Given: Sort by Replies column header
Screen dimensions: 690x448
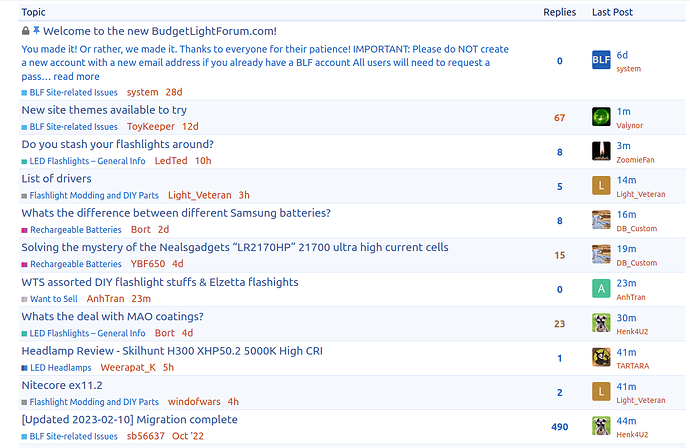Looking at the screenshot, I should tap(559, 12).
